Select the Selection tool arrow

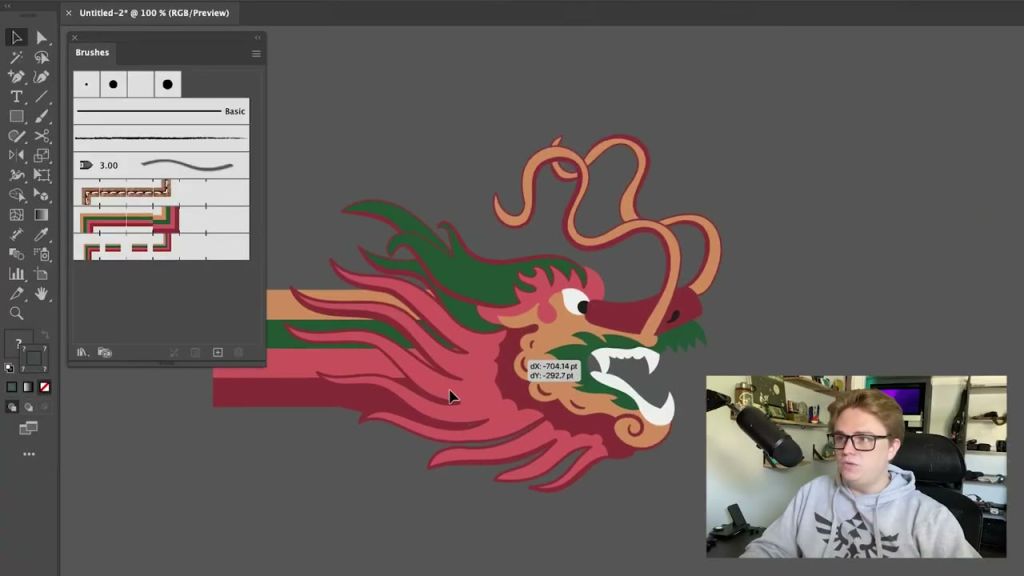coord(16,37)
